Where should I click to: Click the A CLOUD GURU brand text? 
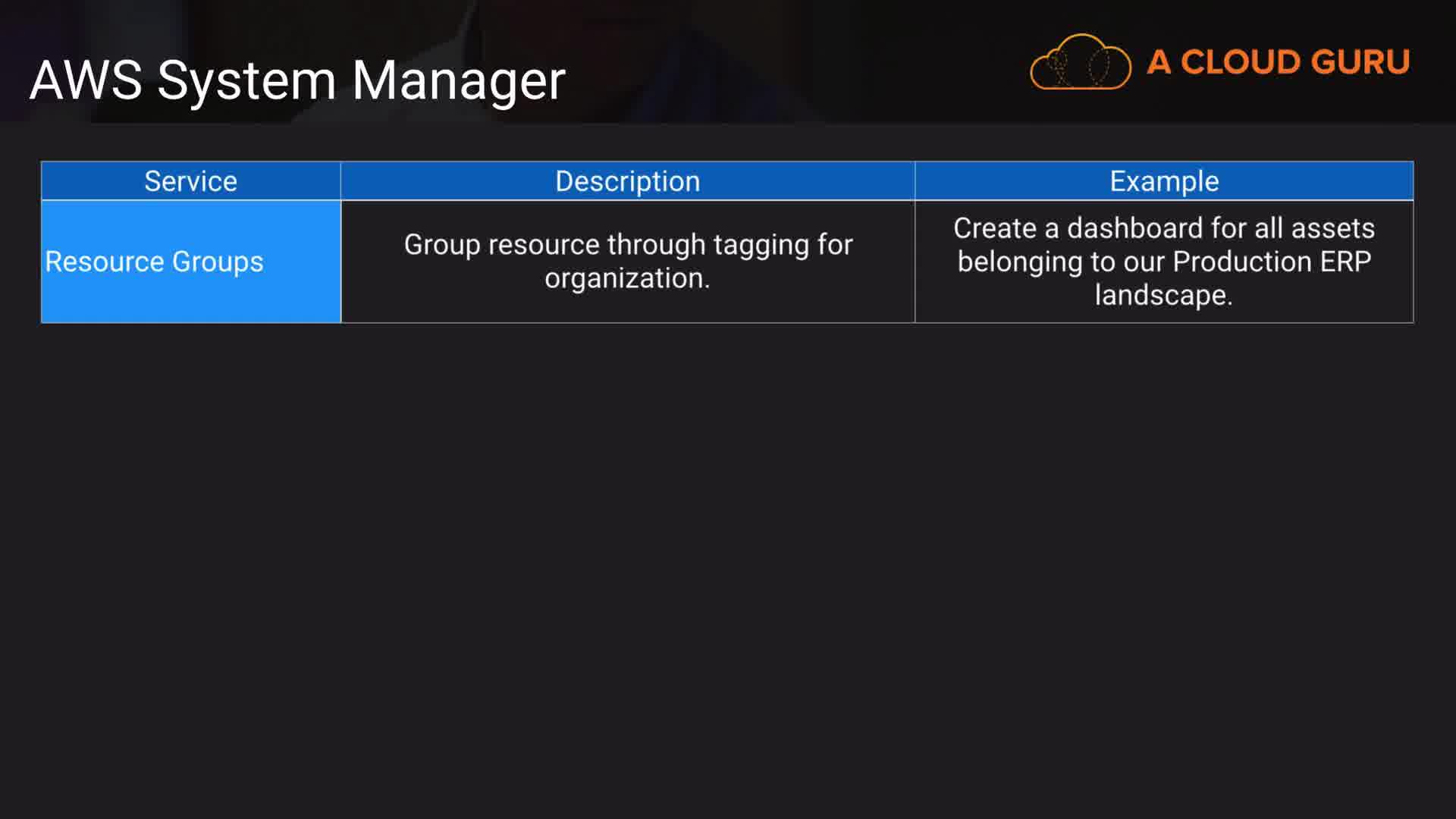1278,62
